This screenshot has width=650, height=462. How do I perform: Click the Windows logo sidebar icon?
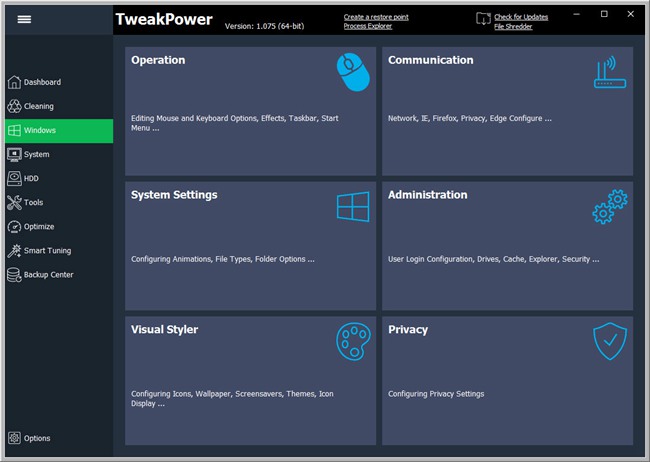pos(14,130)
